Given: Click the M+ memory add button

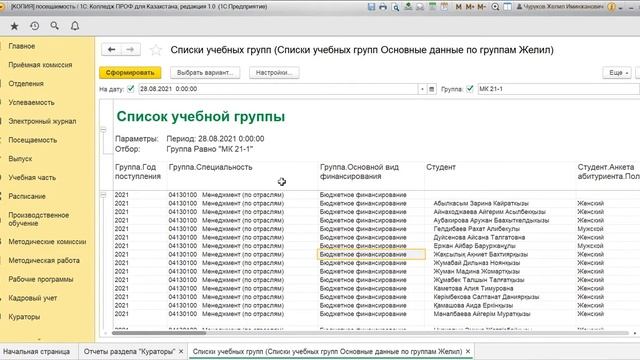Looking at the screenshot, I should (x=470, y=7).
